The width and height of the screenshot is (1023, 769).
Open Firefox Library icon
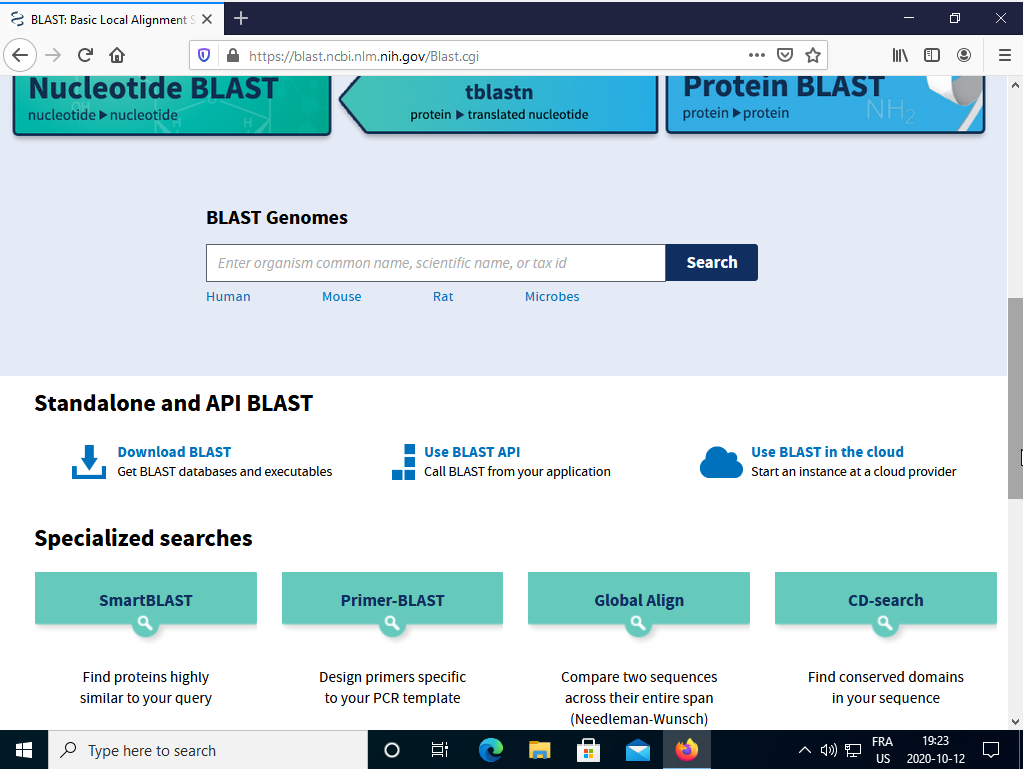(x=900, y=55)
